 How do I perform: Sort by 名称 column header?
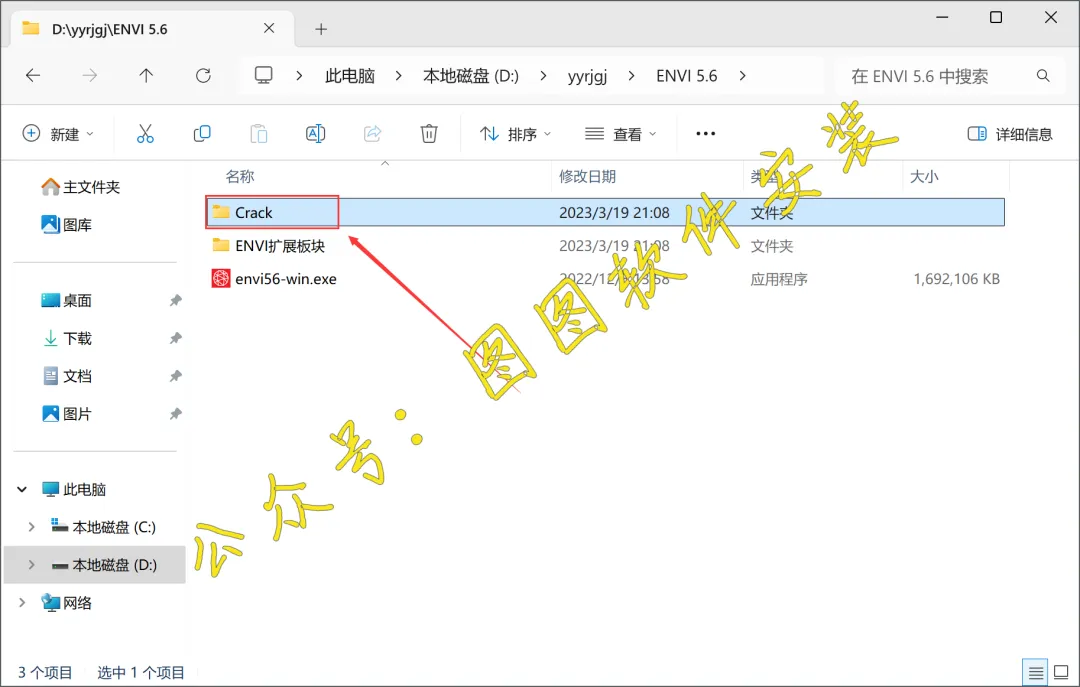[240, 176]
